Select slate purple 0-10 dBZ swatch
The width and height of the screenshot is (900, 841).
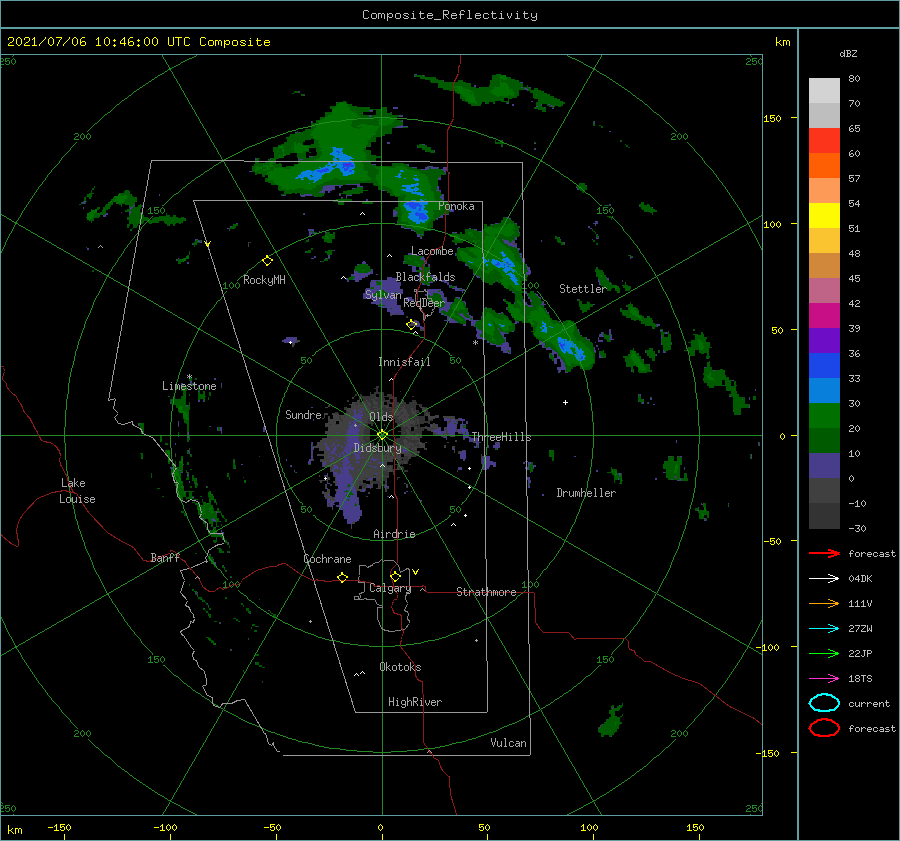click(824, 466)
